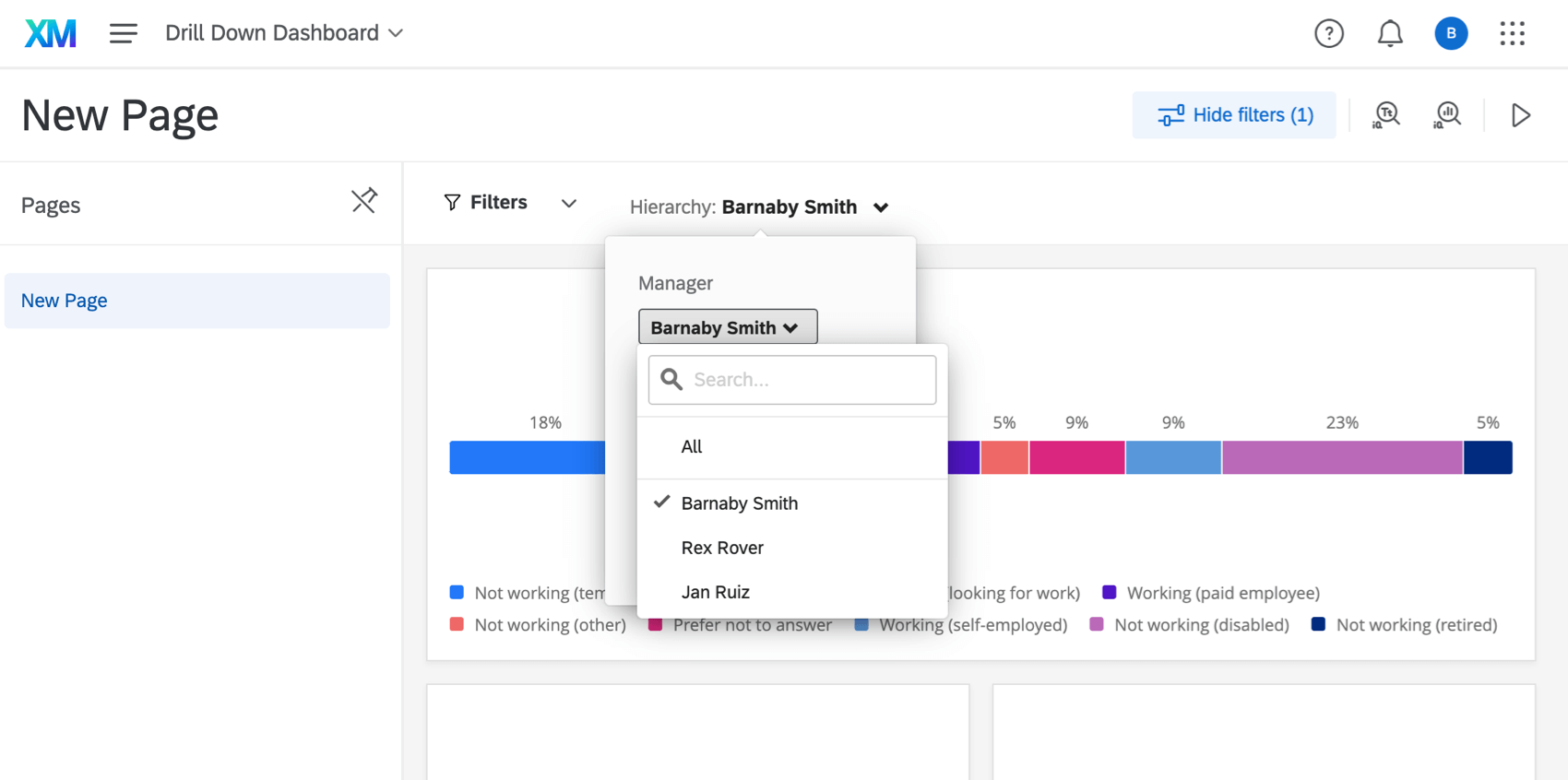
Task: Open the notifications bell
Action: [1389, 33]
